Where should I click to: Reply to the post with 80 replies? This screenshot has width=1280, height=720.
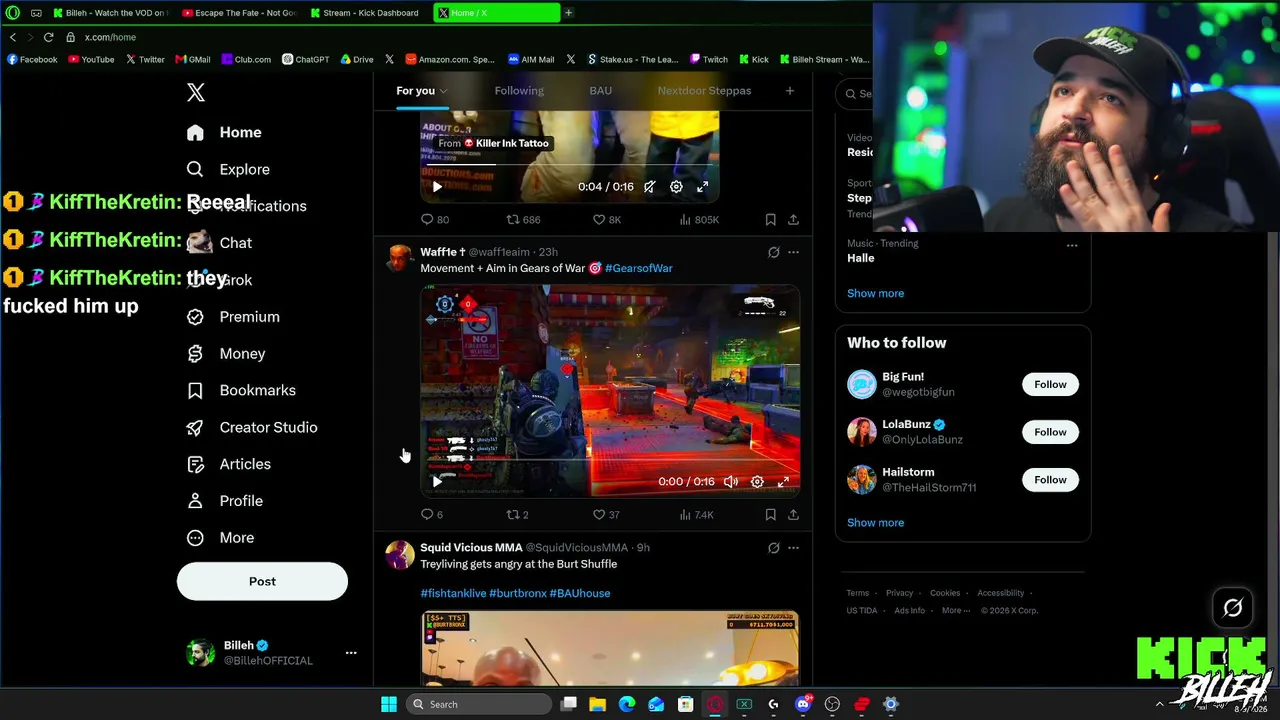tap(434, 219)
